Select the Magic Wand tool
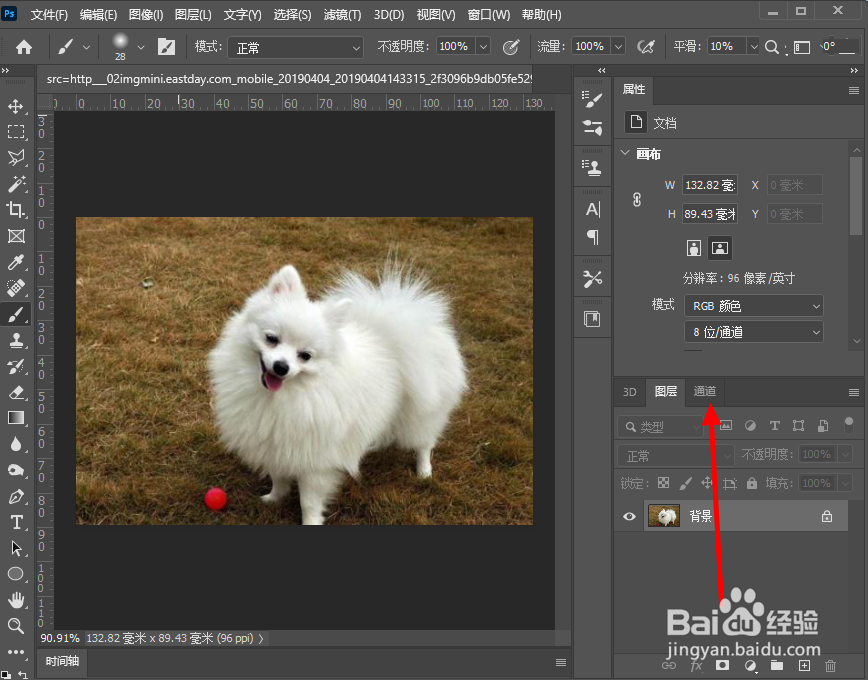This screenshot has width=868, height=680. tap(16, 183)
